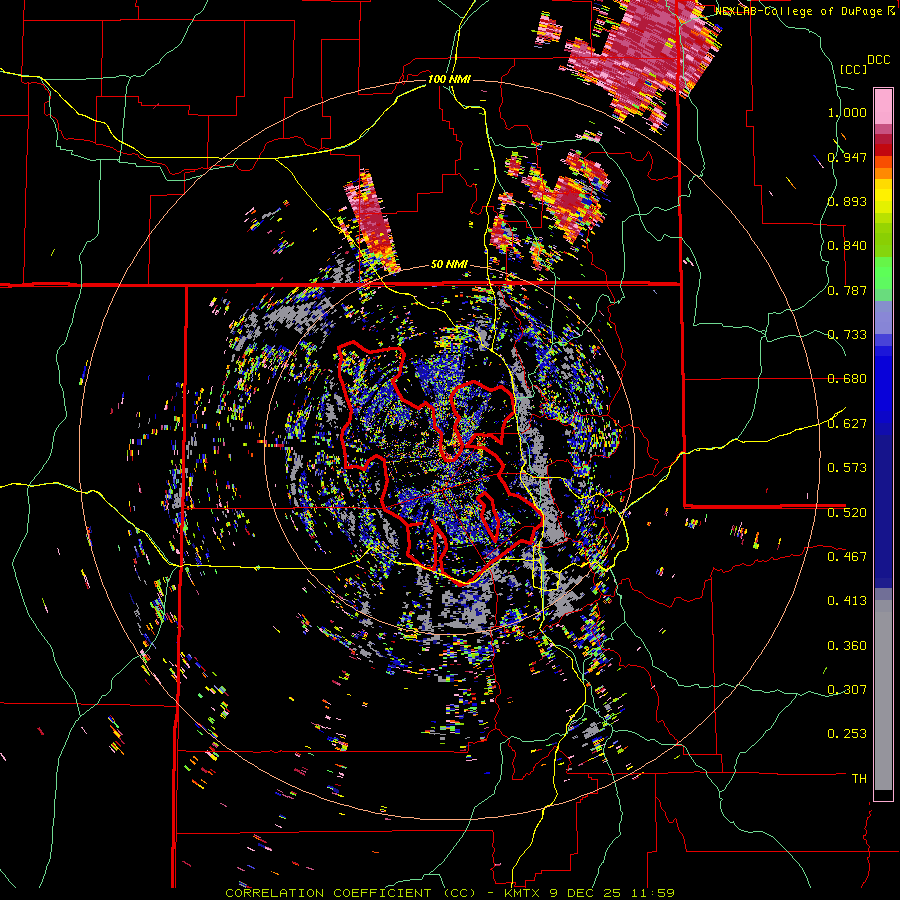
Task: Click the 0.947 color scale value
Action: pos(847,157)
